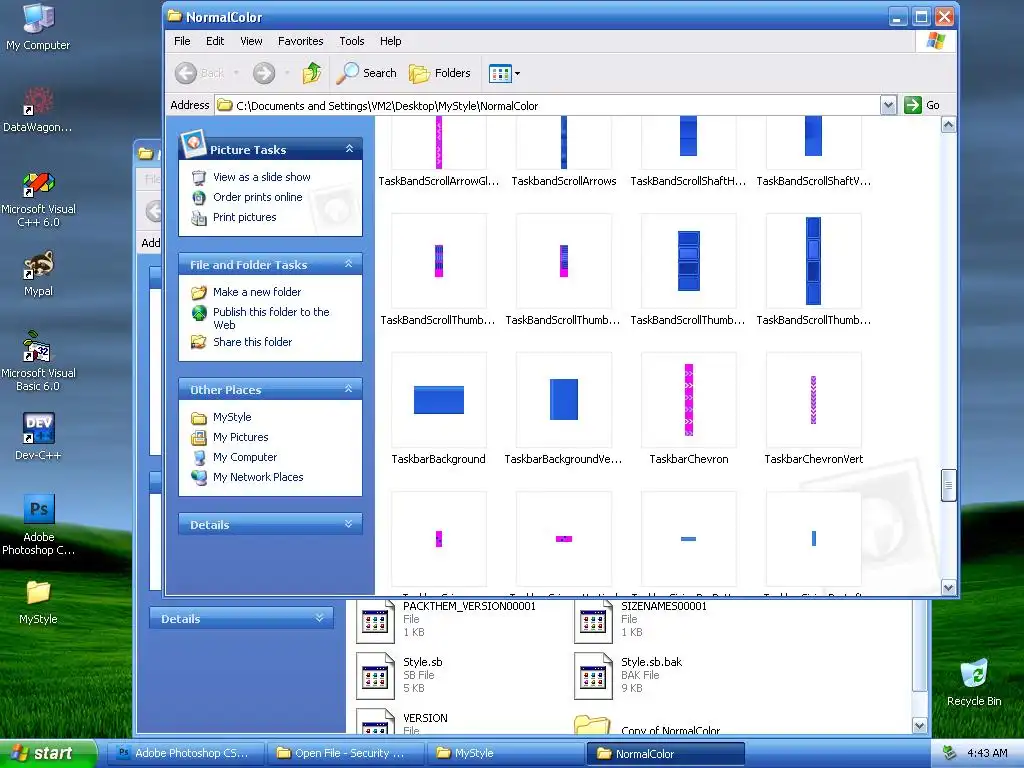Open My Pictures under Other Places
This screenshot has height=768, width=1024.
click(x=240, y=437)
